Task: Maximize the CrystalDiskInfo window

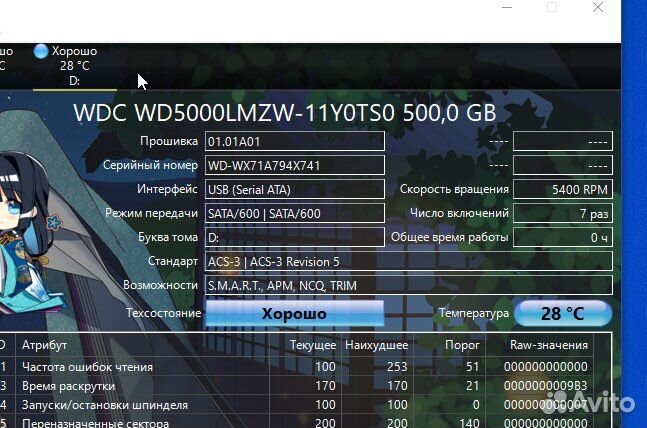Action: (x=552, y=7)
